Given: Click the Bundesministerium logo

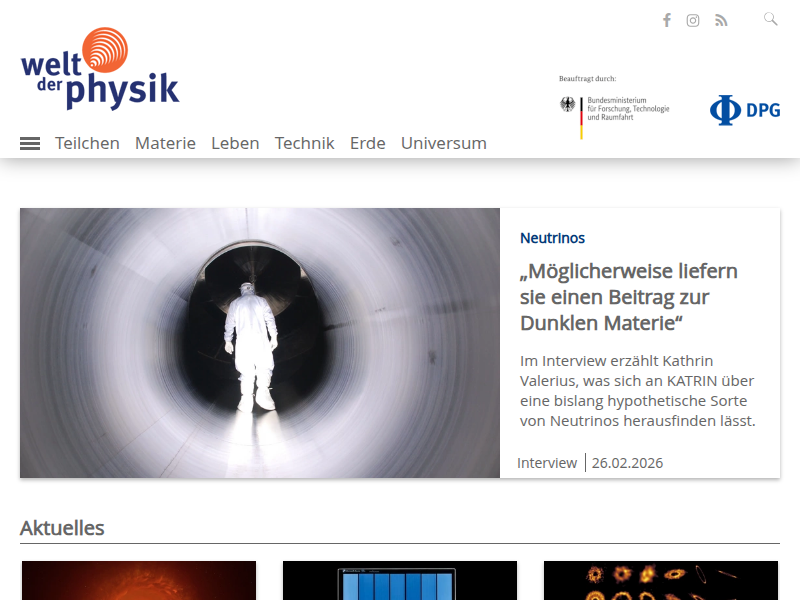Looking at the screenshot, I should coord(614,111).
